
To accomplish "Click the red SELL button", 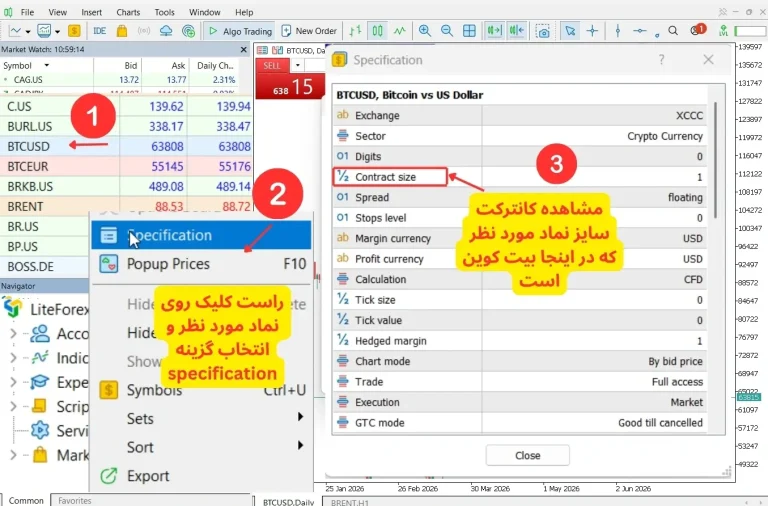I will coord(272,66).
